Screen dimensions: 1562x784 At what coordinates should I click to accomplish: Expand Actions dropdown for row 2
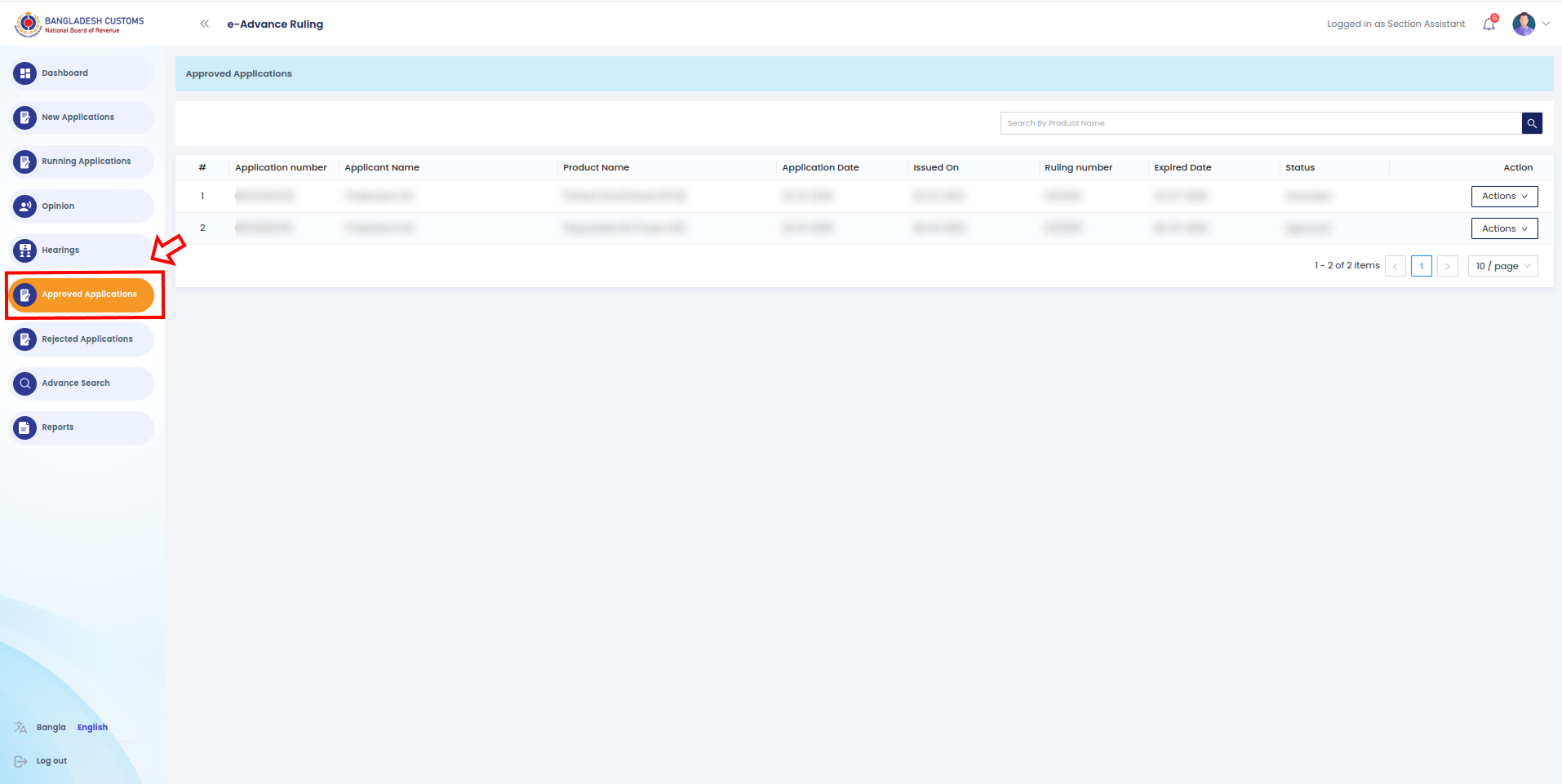pos(1504,228)
